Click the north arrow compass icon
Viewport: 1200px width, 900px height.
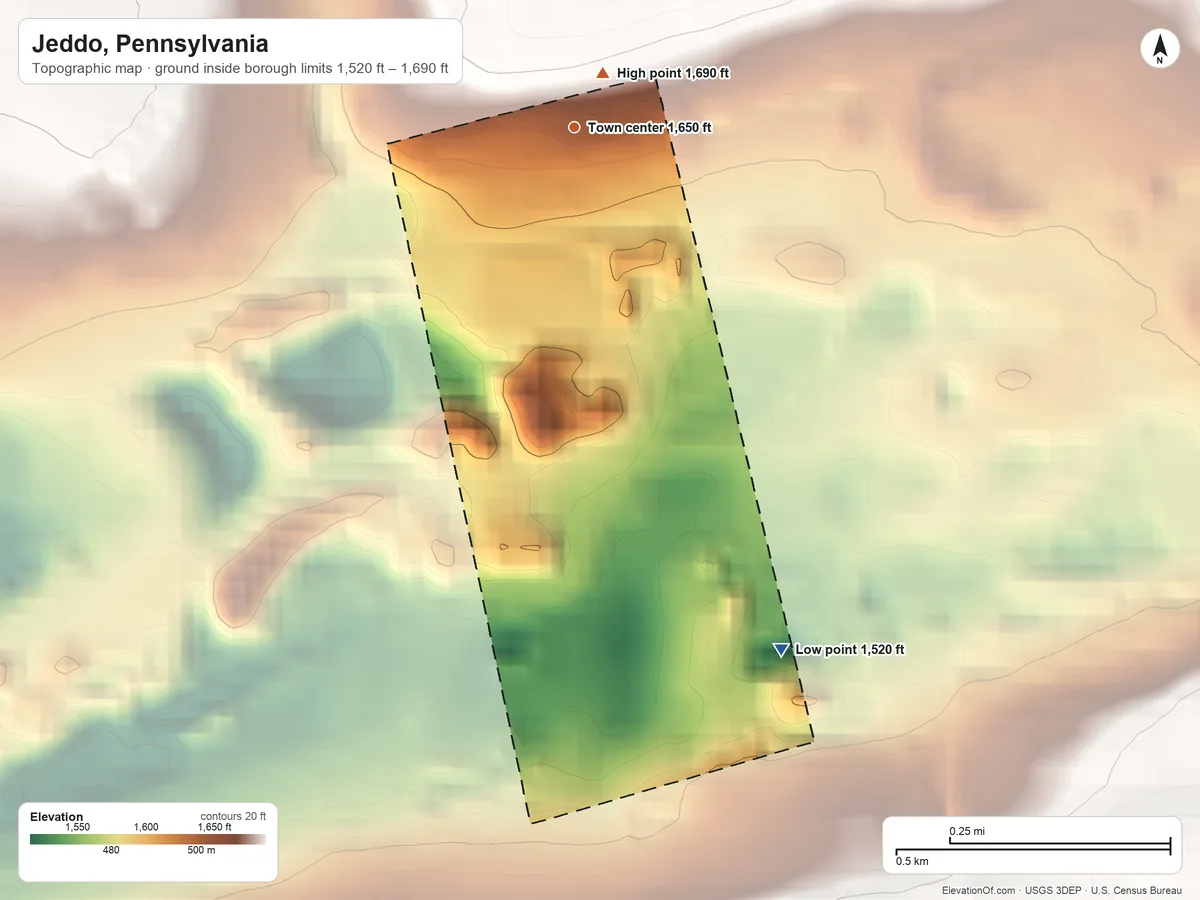tap(1160, 50)
